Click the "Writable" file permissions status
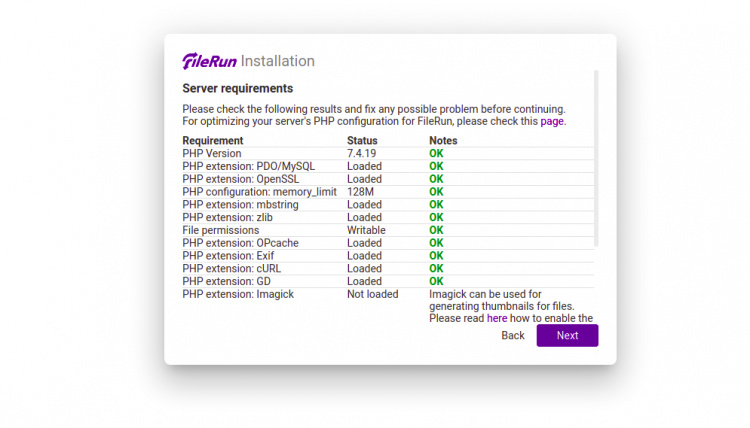This screenshot has width=750, height=428. click(x=366, y=230)
